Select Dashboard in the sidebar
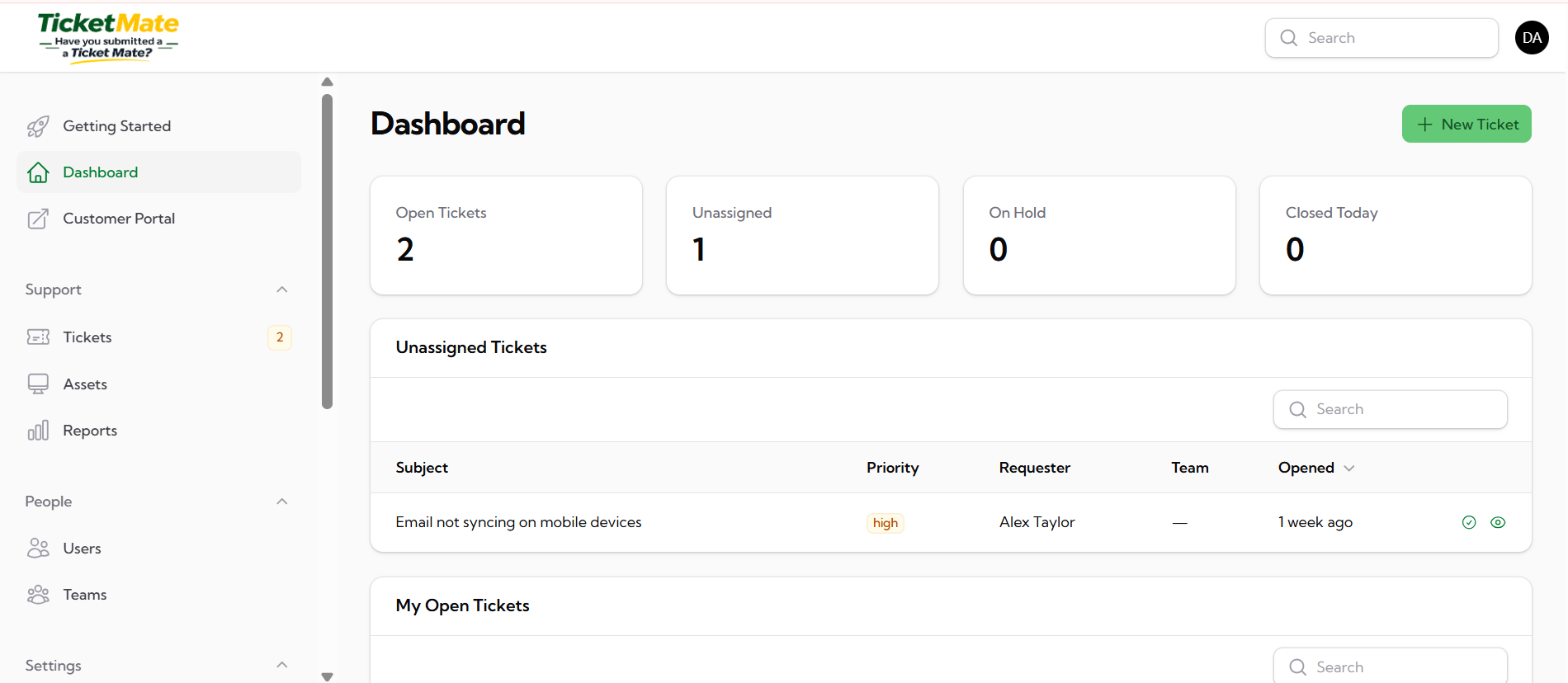Image resolution: width=1568 pixels, height=683 pixels. [158, 172]
